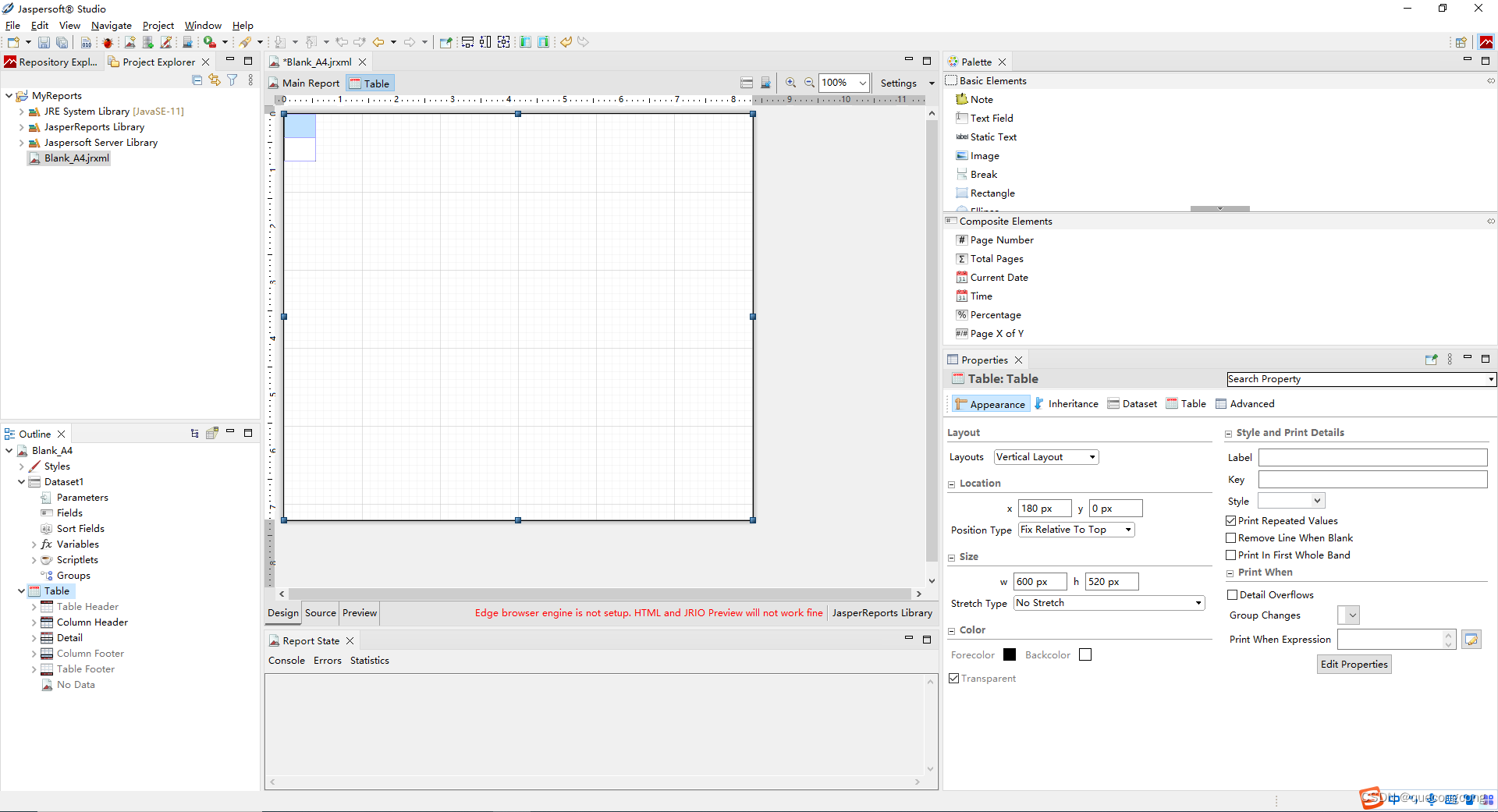Toggle the Transparent checkbox

click(x=953, y=678)
